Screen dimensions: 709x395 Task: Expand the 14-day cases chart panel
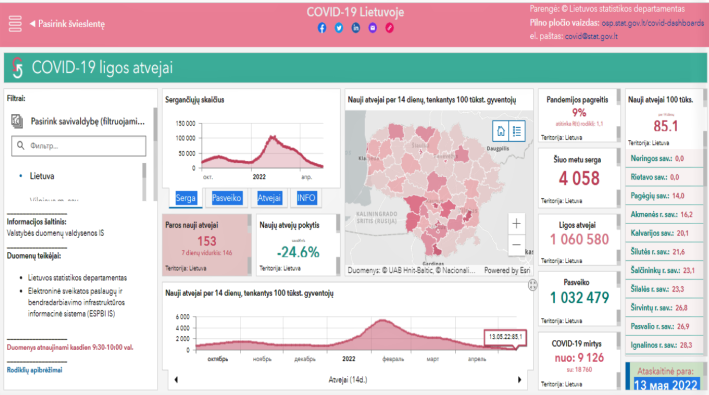(533, 285)
